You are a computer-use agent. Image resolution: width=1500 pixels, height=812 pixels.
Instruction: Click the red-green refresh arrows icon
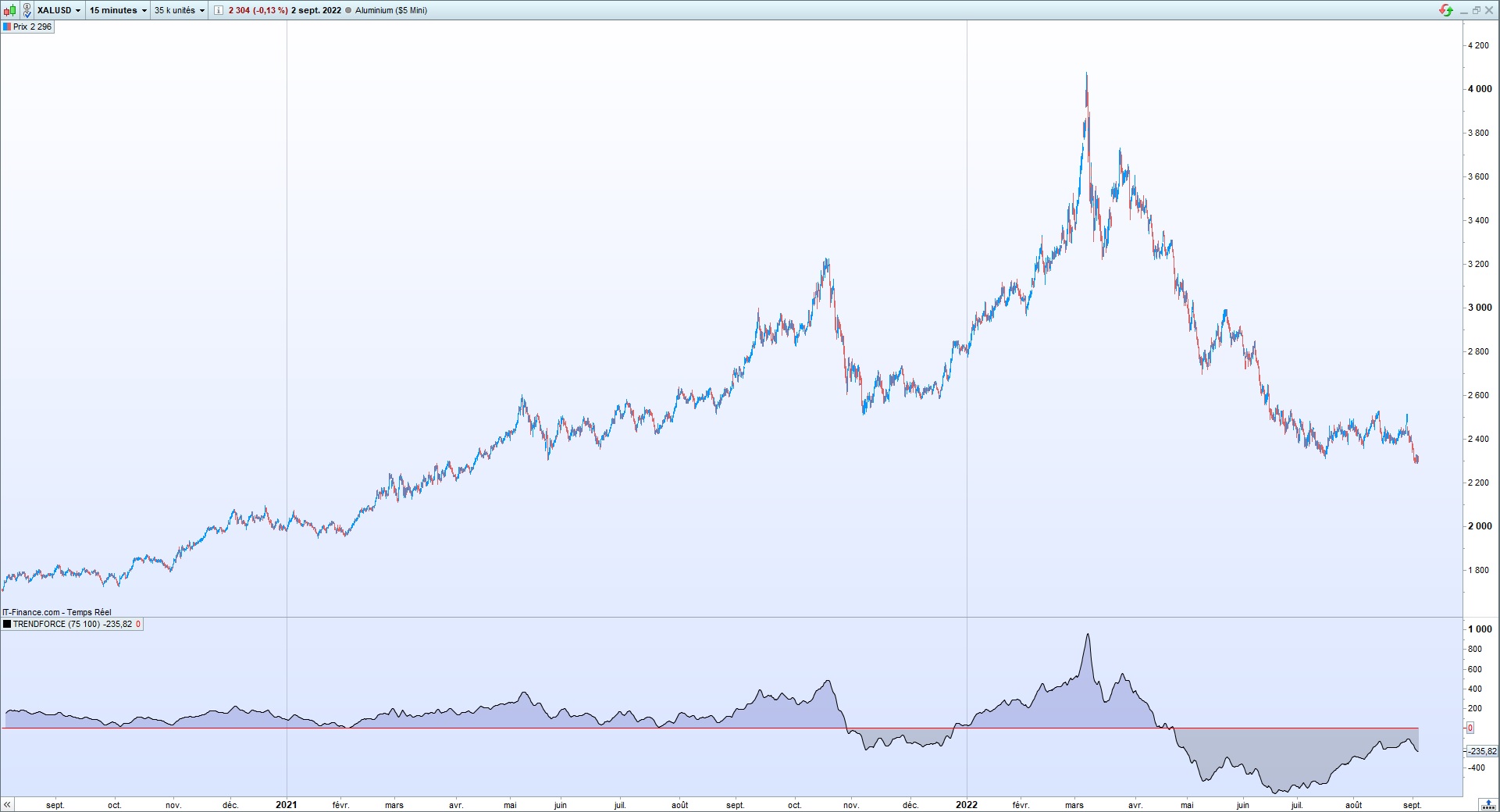tap(1446, 10)
